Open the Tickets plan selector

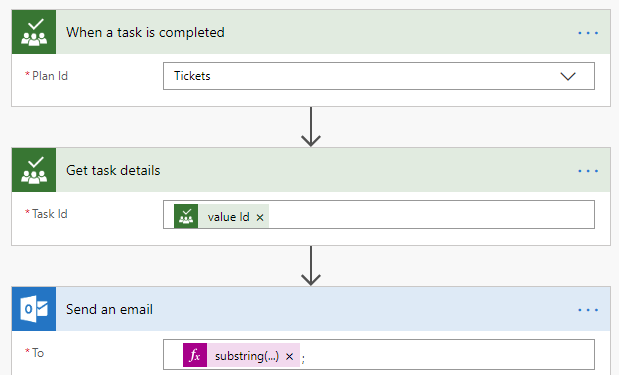(x=379, y=76)
